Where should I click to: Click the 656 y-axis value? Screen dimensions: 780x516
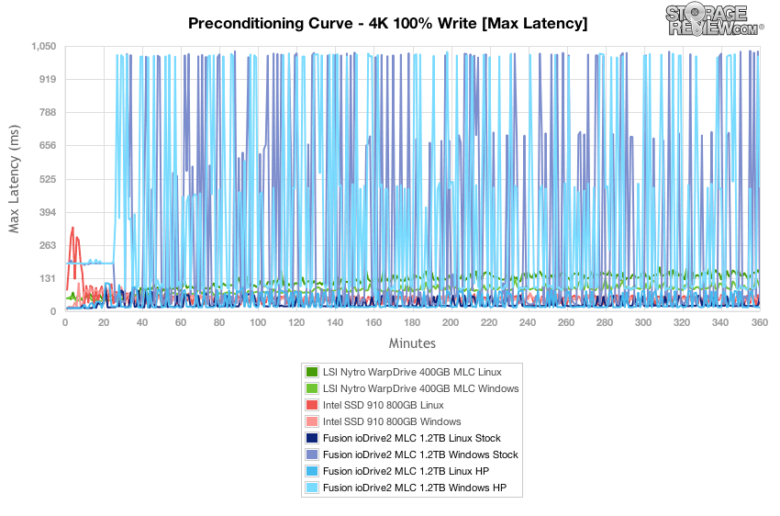click(x=48, y=145)
